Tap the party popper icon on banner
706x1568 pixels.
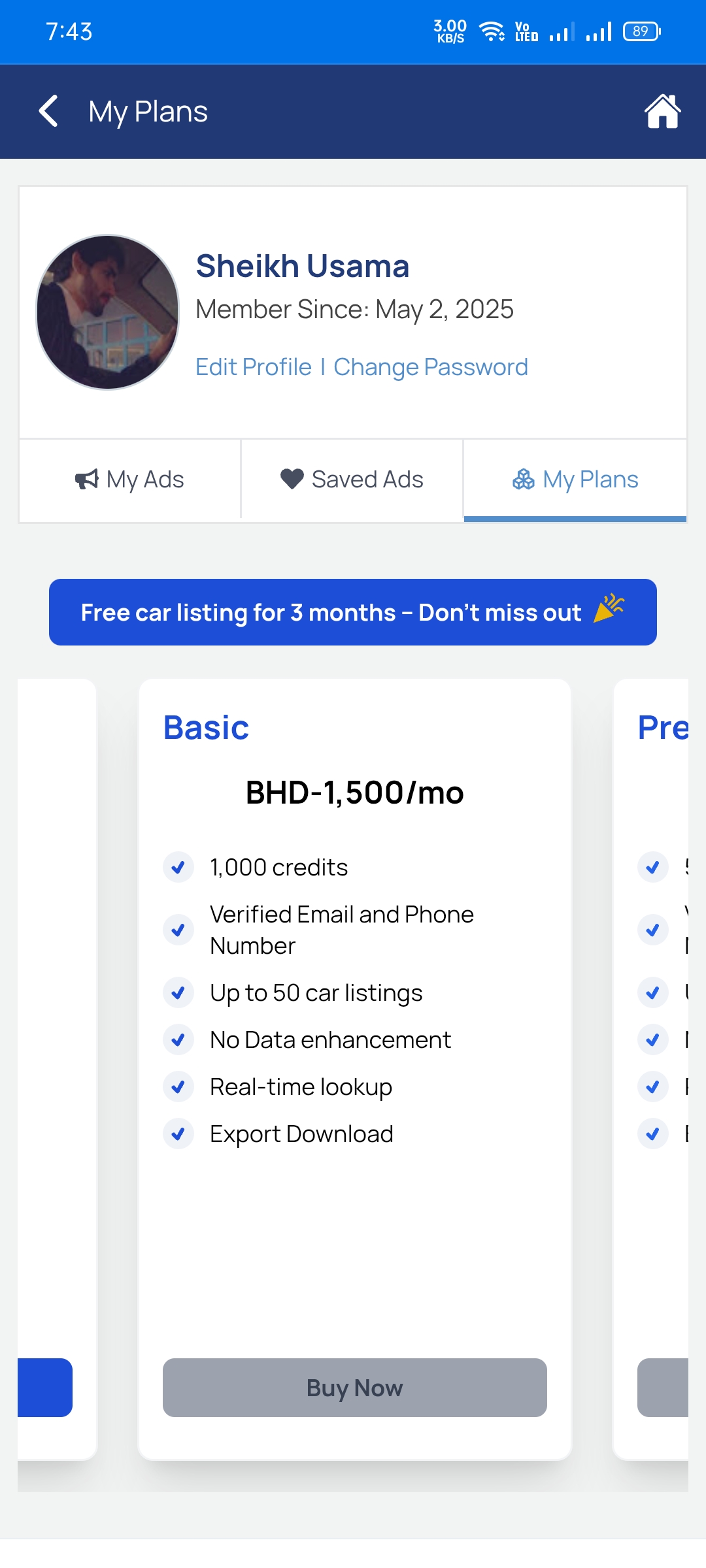(609, 609)
